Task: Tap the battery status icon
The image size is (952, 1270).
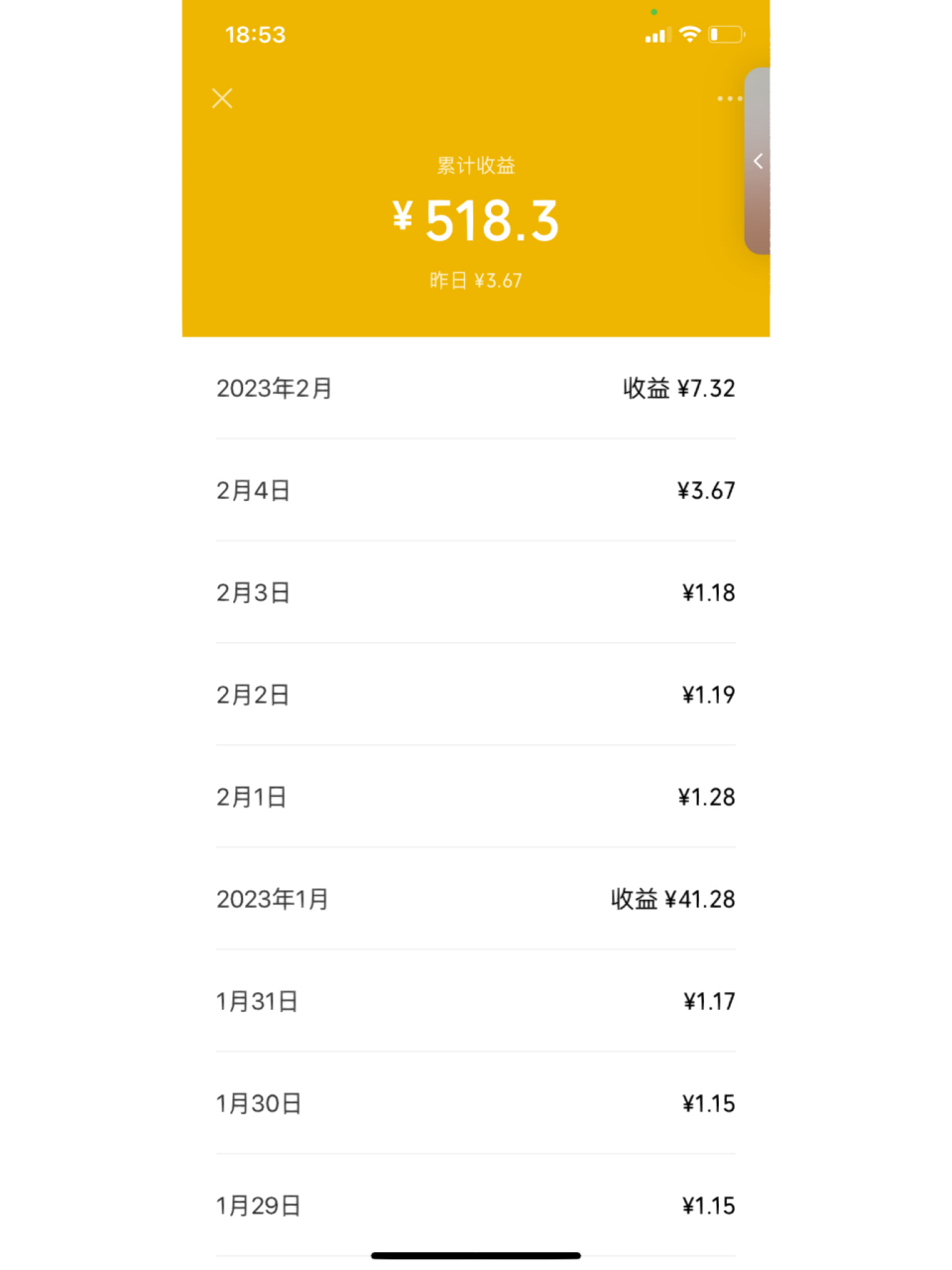Action: (x=726, y=35)
